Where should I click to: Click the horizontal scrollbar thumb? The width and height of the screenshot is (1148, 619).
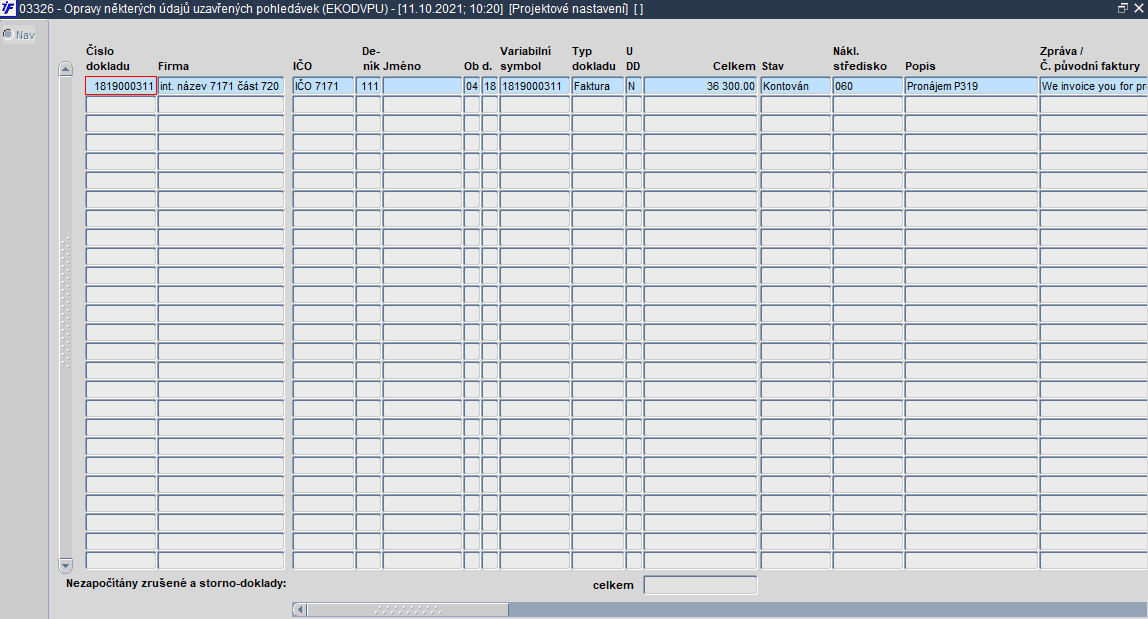click(408, 609)
